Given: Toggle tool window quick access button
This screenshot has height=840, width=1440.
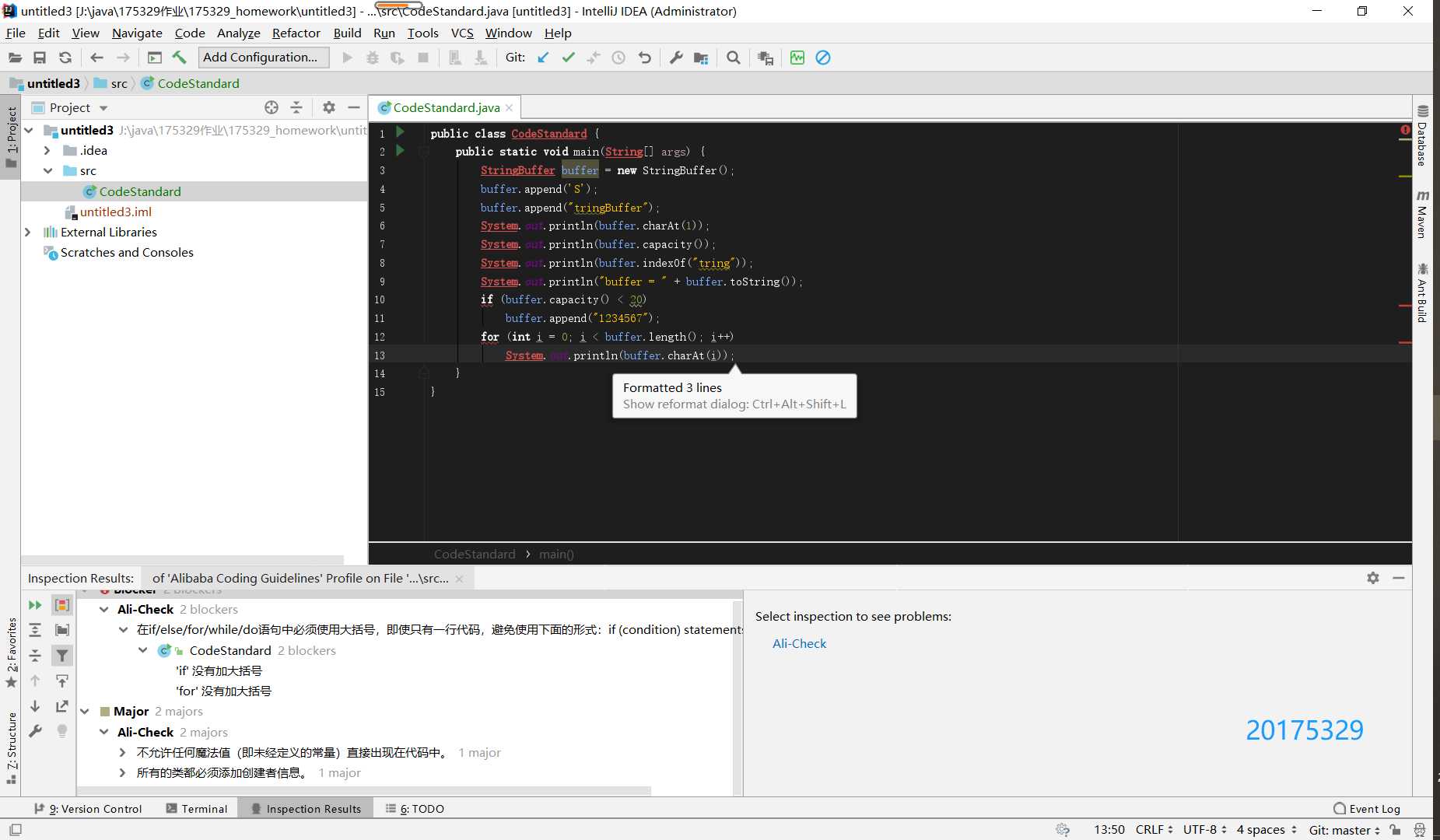Looking at the screenshot, I should pos(16,830).
